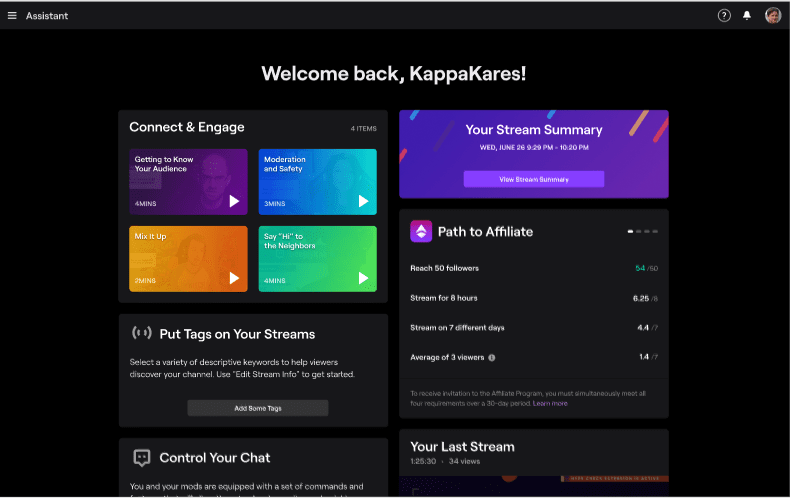Open the Learn more link
The height and width of the screenshot is (498, 790).
(550, 403)
